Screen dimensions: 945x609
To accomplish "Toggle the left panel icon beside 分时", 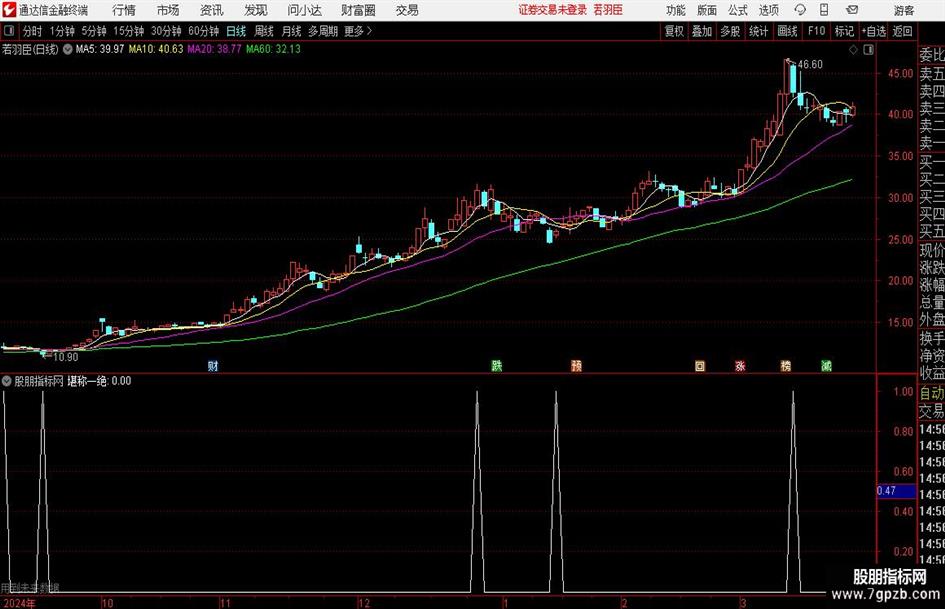I will 9,31.
